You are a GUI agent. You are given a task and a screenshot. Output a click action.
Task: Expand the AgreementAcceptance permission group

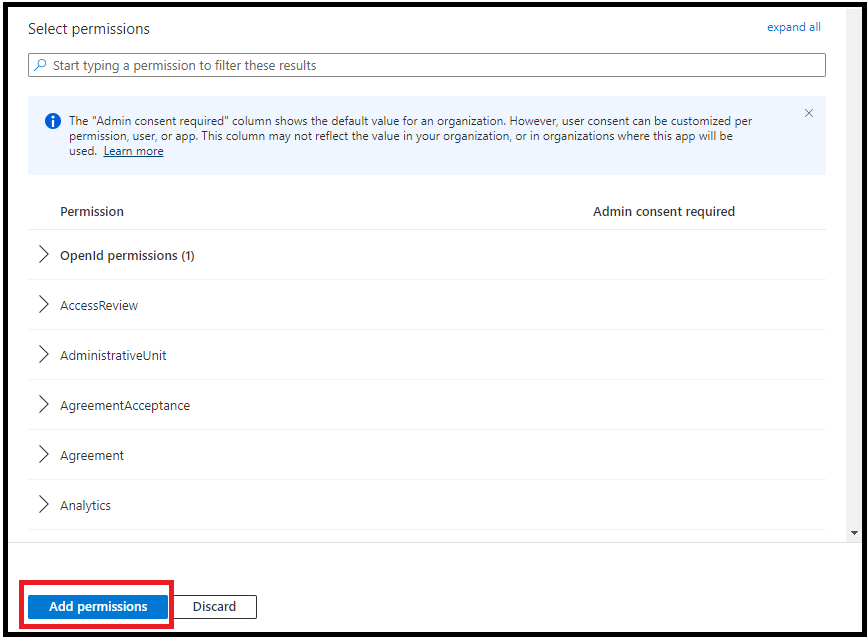tap(43, 405)
